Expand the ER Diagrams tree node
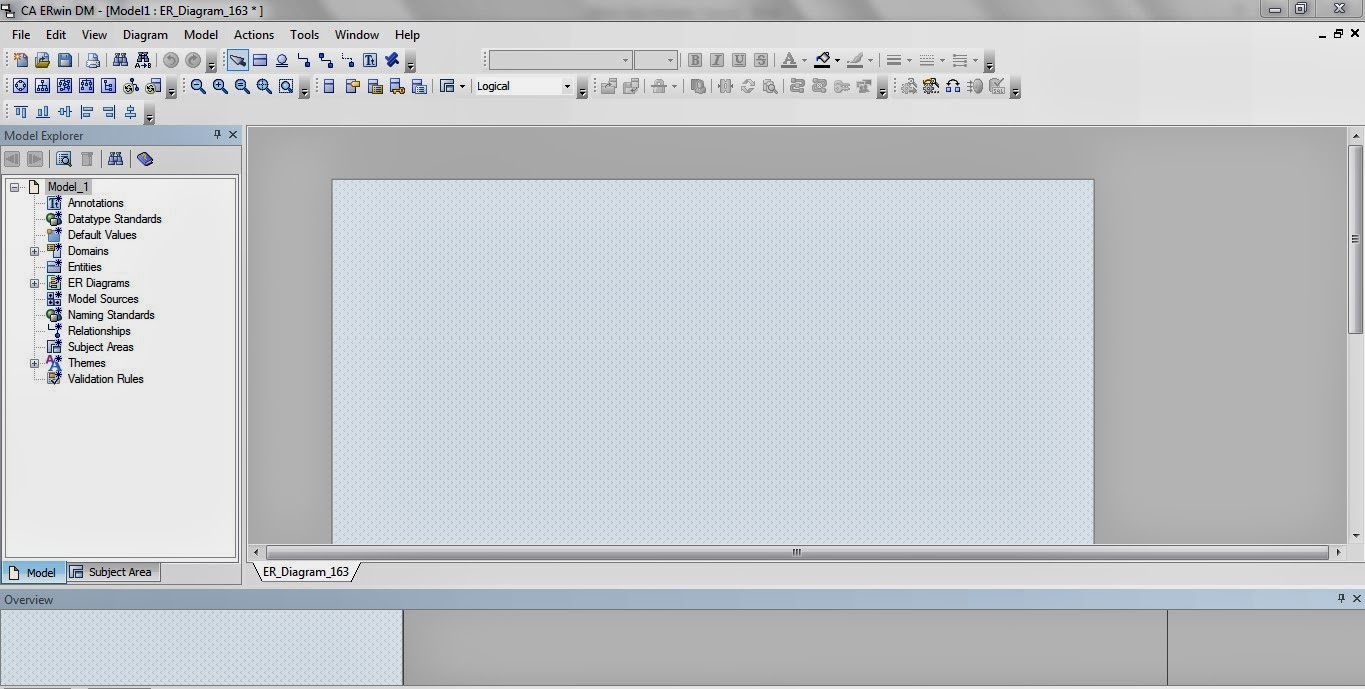Viewport: 1365px width, 689px height. [34, 283]
